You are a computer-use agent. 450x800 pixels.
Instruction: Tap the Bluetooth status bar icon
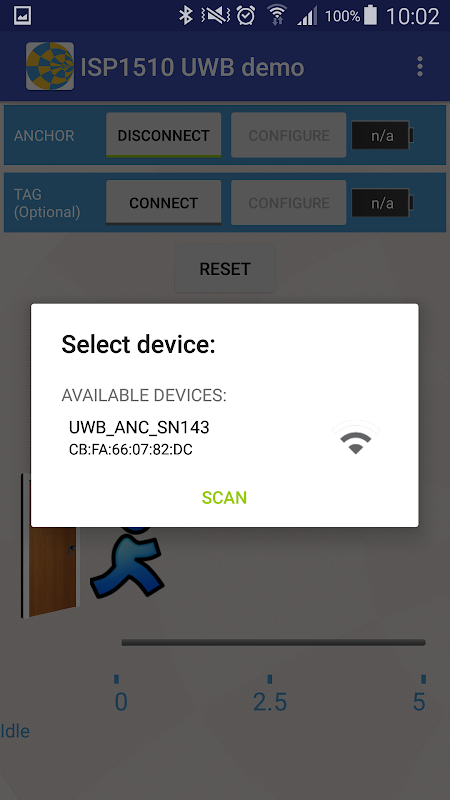(x=186, y=15)
